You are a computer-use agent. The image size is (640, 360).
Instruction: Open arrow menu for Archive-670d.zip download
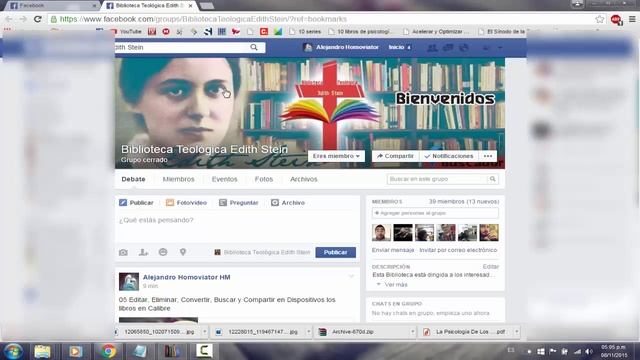pyautogui.click(x=413, y=332)
